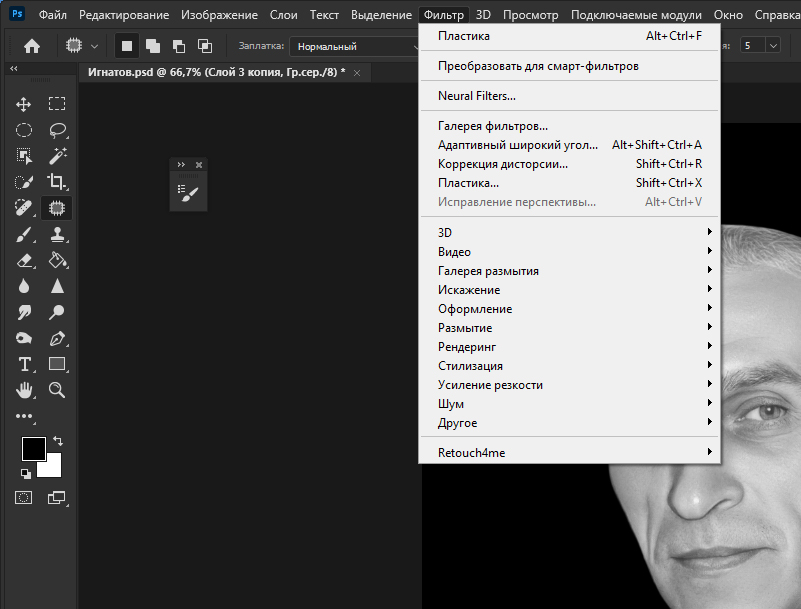Reset default foreground and background colors
This screenshot has width=801, height=609.
click(x=26, y=474)
